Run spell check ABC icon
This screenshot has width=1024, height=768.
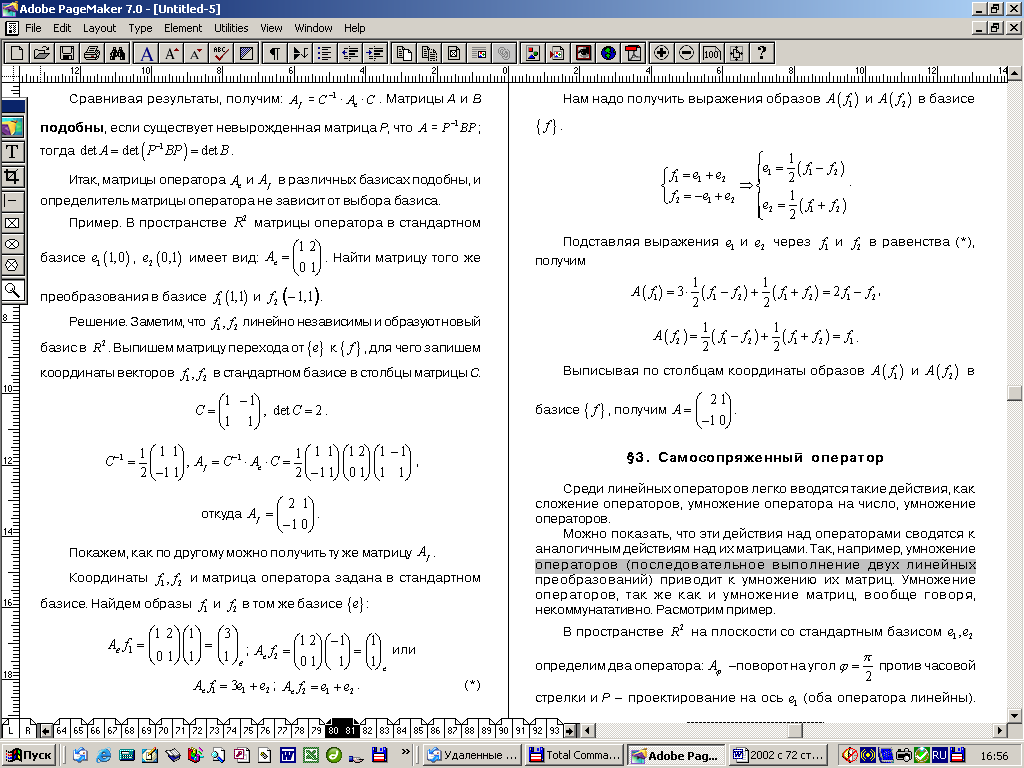(x=221, y=53)
